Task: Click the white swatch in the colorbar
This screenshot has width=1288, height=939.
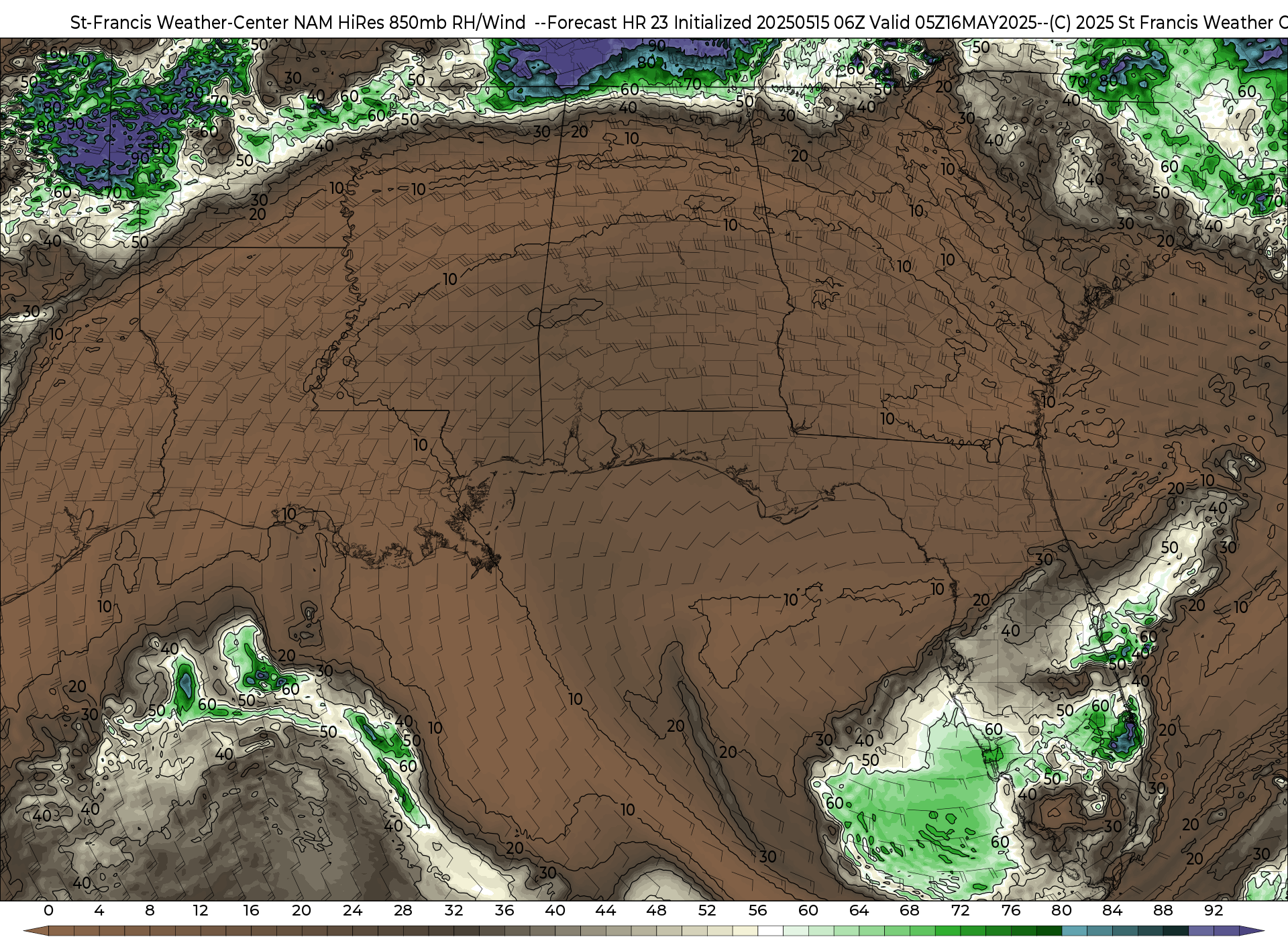Action: (x=771, y=931)
